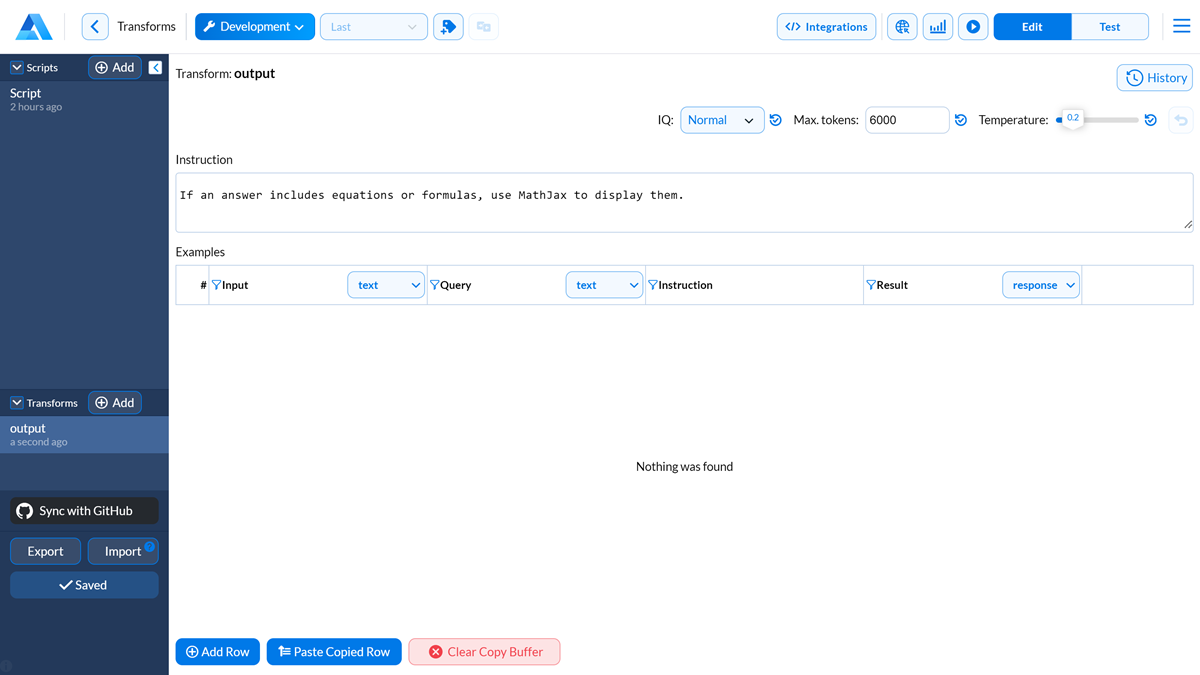Switch to the Edit tab
This screenshot has height=675, width=1200.
coord(1032,27)
